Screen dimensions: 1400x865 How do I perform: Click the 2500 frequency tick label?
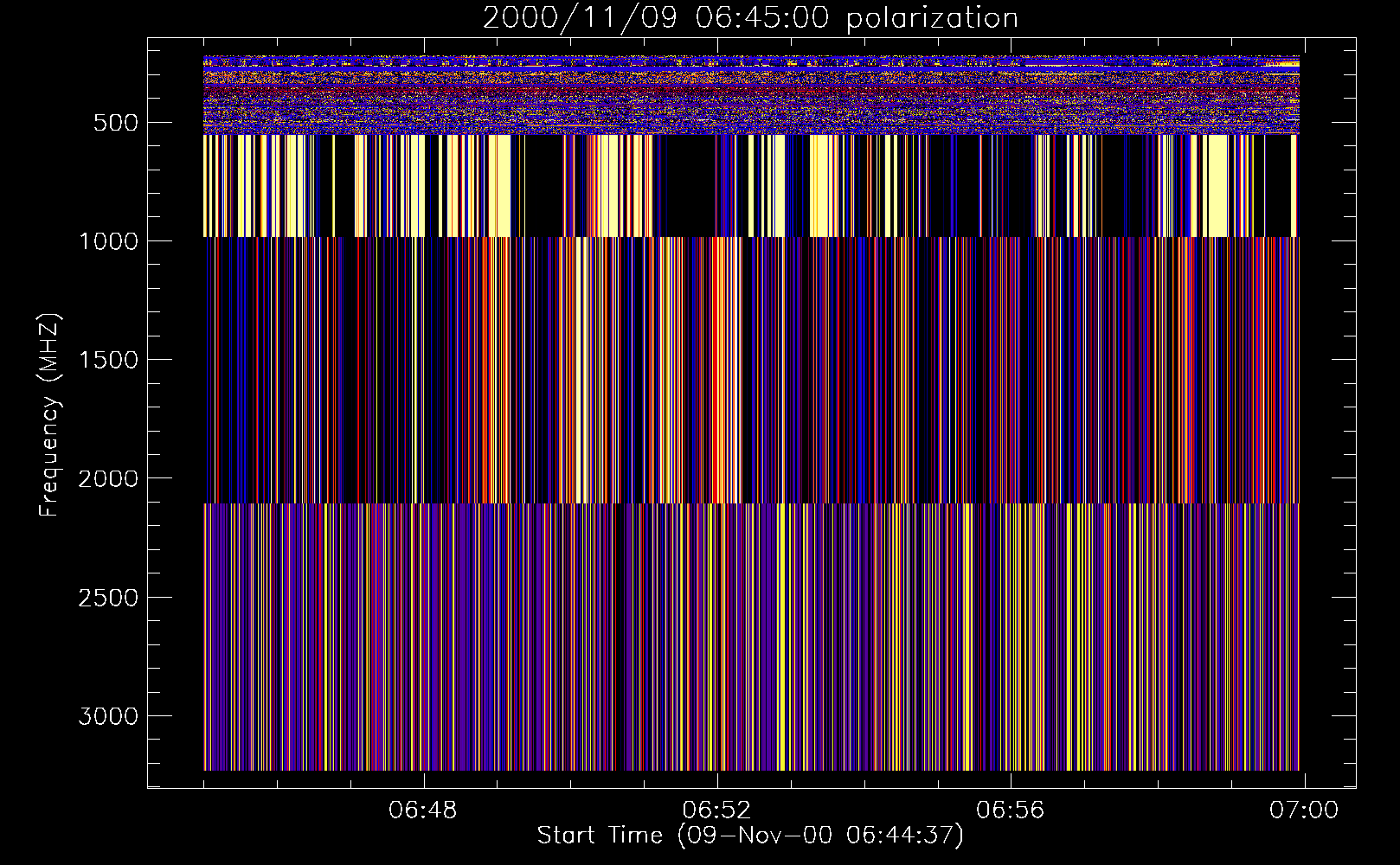click(108, 598)
